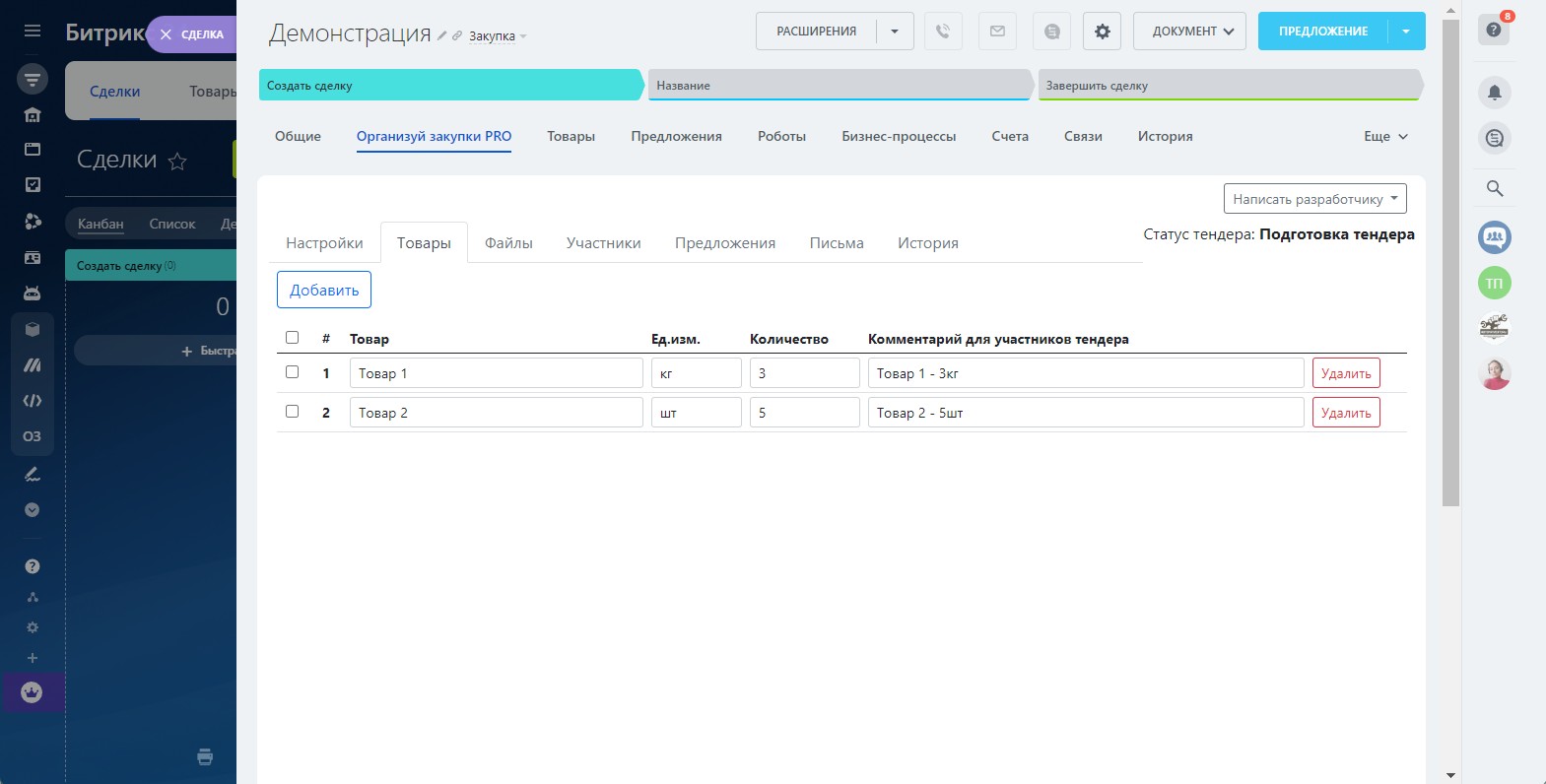
Task: Open the gear settings button in header
Action: point(1102,32)
